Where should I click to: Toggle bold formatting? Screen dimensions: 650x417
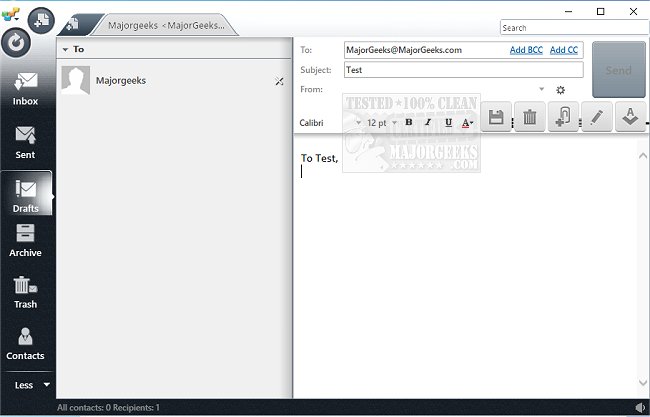(409, 122)
